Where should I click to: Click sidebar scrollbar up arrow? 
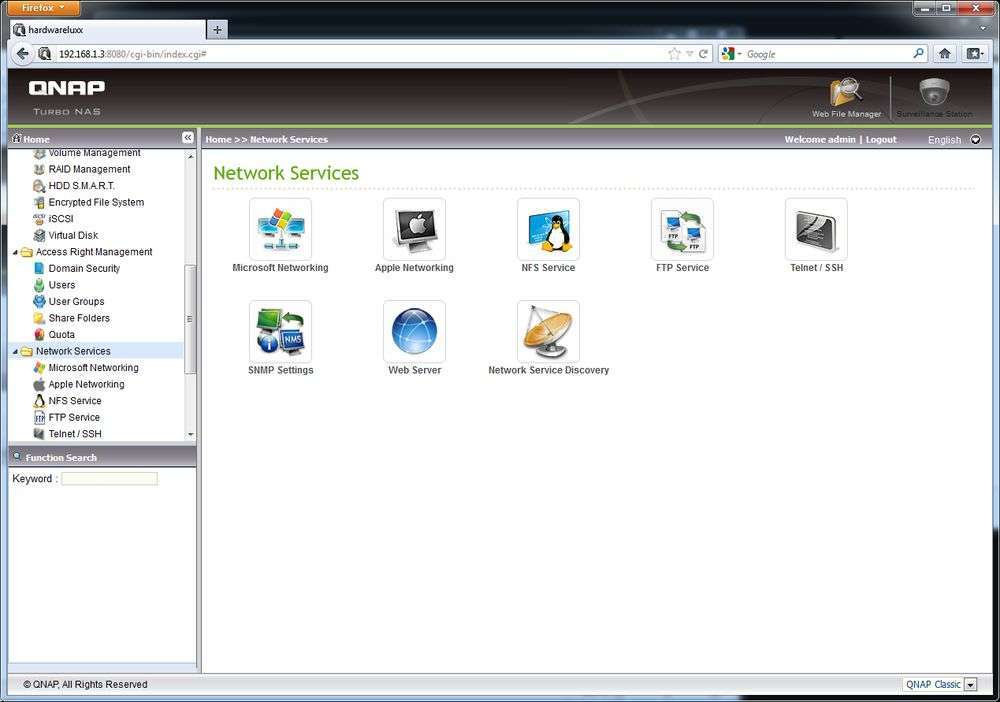coord(190,156)
